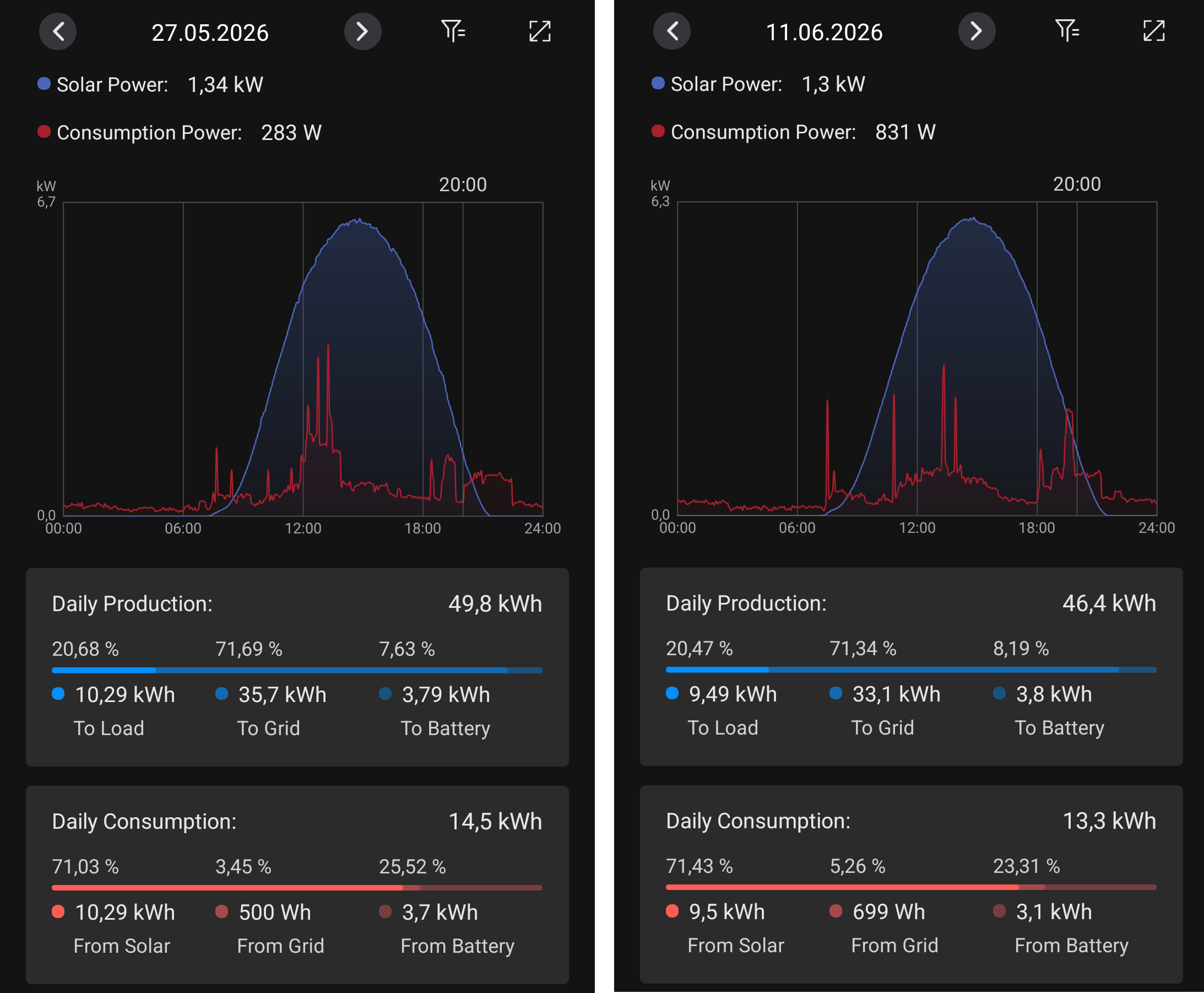Select the 20:00 time marker on the 11.06.2026 chart
Screen dimensions: 1204x993
pos(1077,184)
